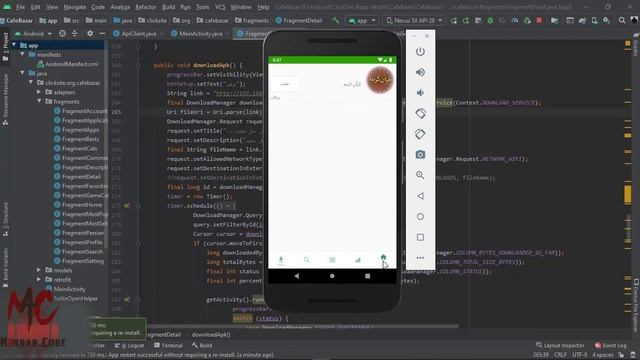Open the Logcat tool window
Viewport: 640px width, 360px height.
click(x=129, y=345)
